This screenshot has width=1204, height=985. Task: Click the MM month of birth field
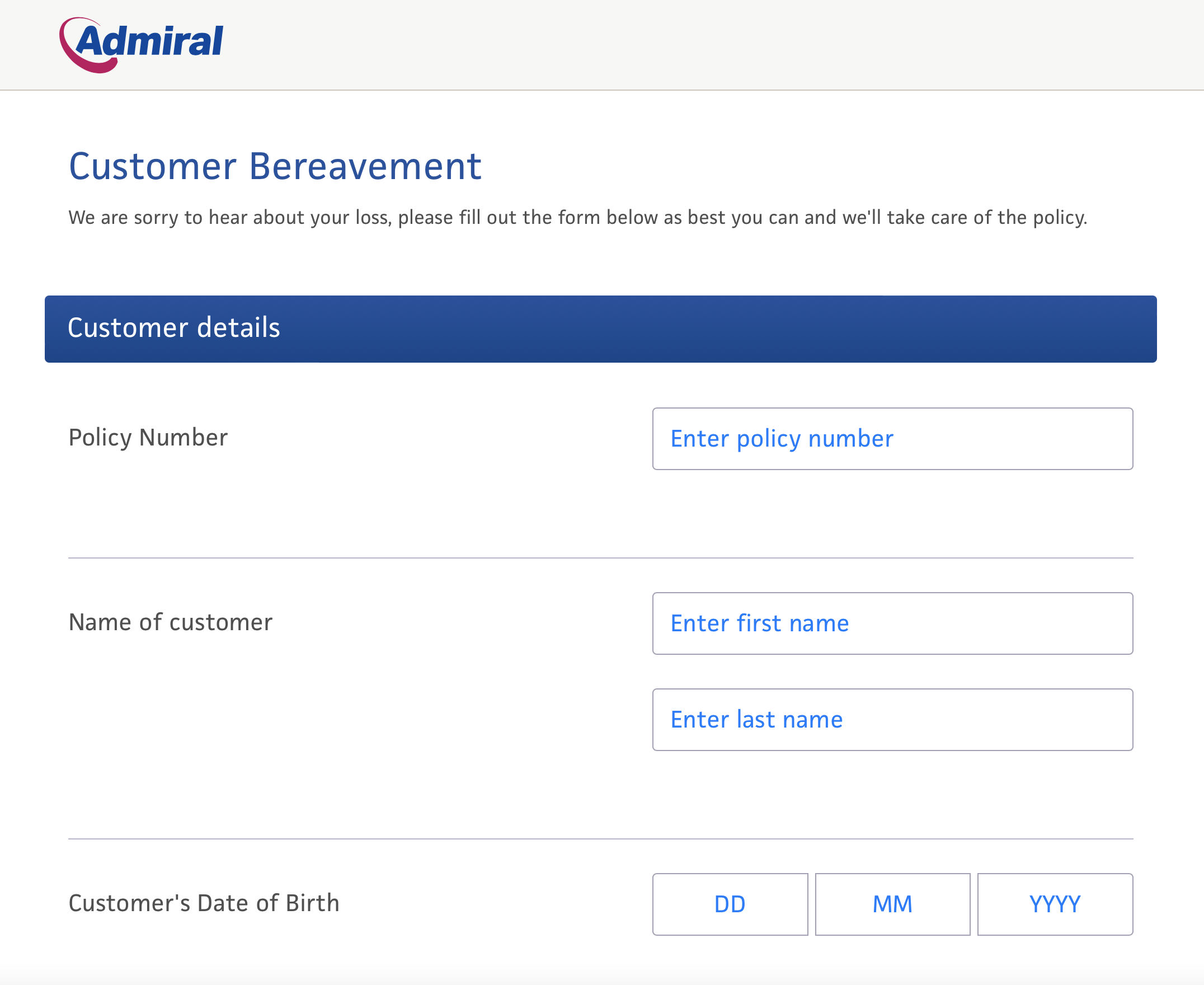pos(892,904)
